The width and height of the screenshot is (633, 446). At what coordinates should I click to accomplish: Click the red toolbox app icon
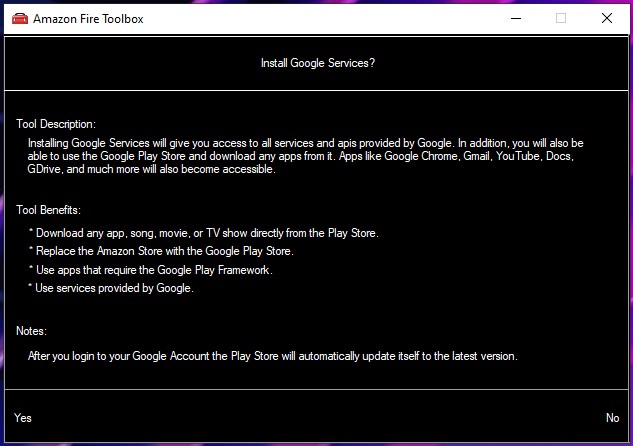[19, 19]
